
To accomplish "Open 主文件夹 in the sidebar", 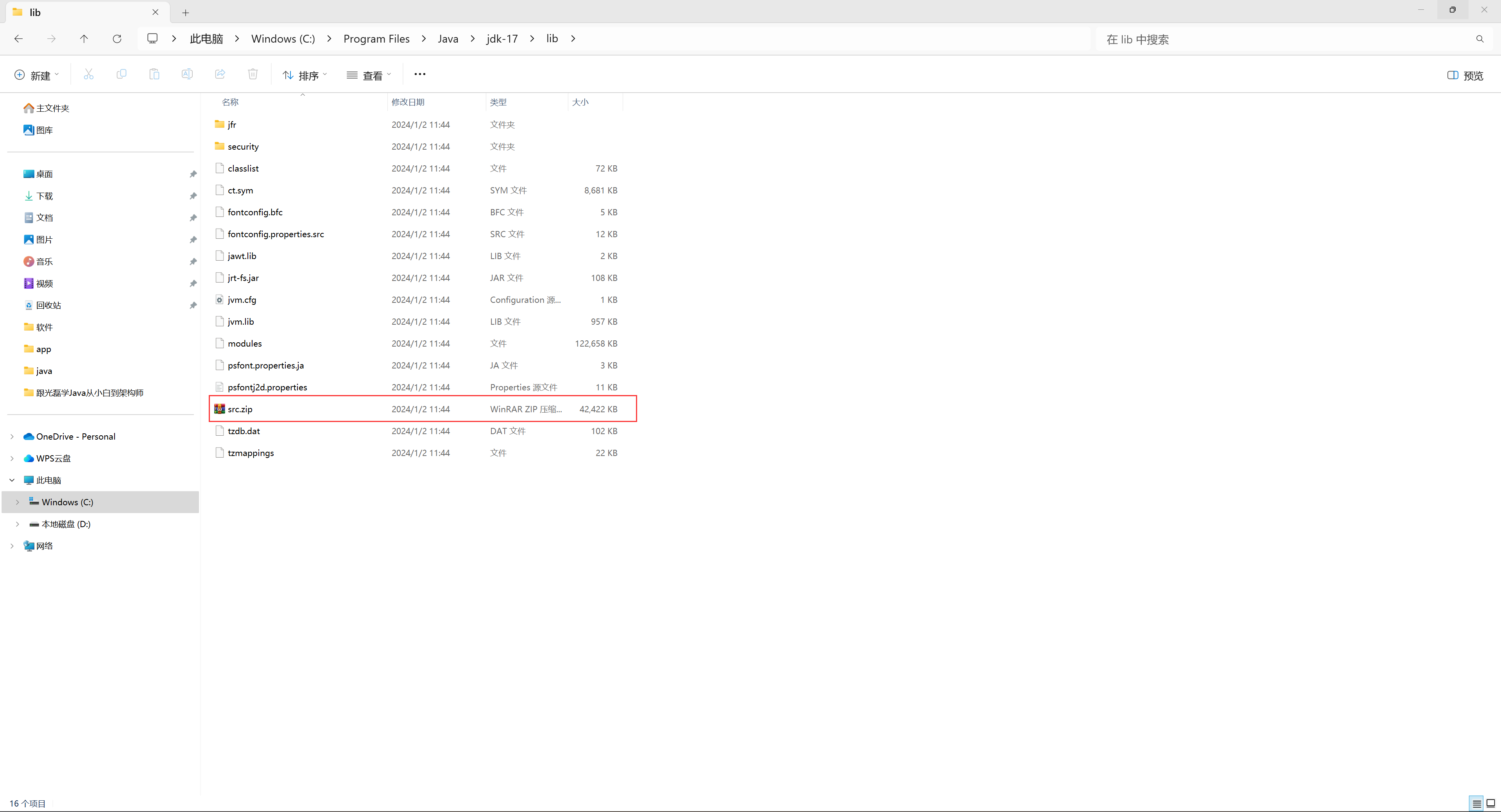I will click(52, 108).
